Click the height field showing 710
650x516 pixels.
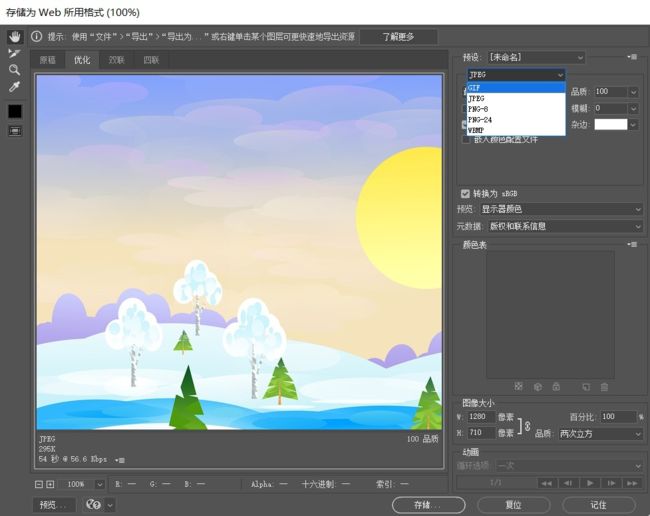point(481,433)
